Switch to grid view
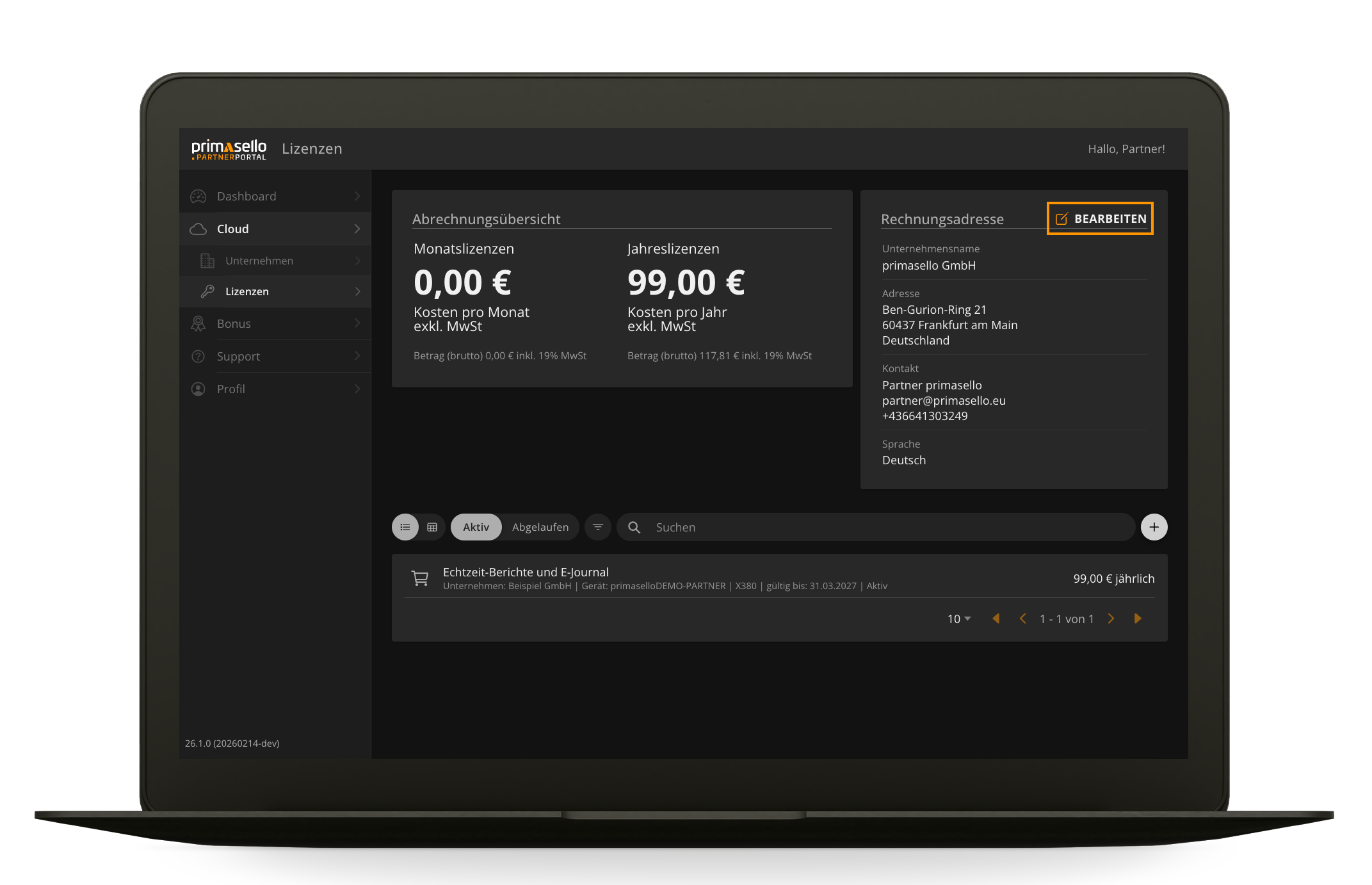Image resolution: width=1372 pixels, height=885 pixels. pyautogui.click(x=433, y=526)
